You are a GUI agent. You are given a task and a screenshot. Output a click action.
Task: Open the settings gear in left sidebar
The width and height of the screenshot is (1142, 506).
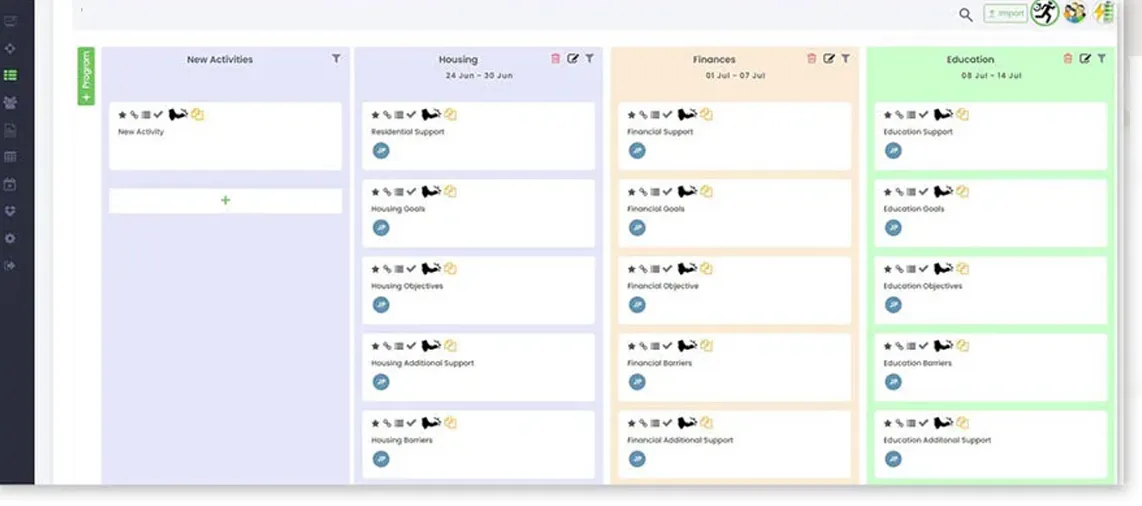coord(10,239)
